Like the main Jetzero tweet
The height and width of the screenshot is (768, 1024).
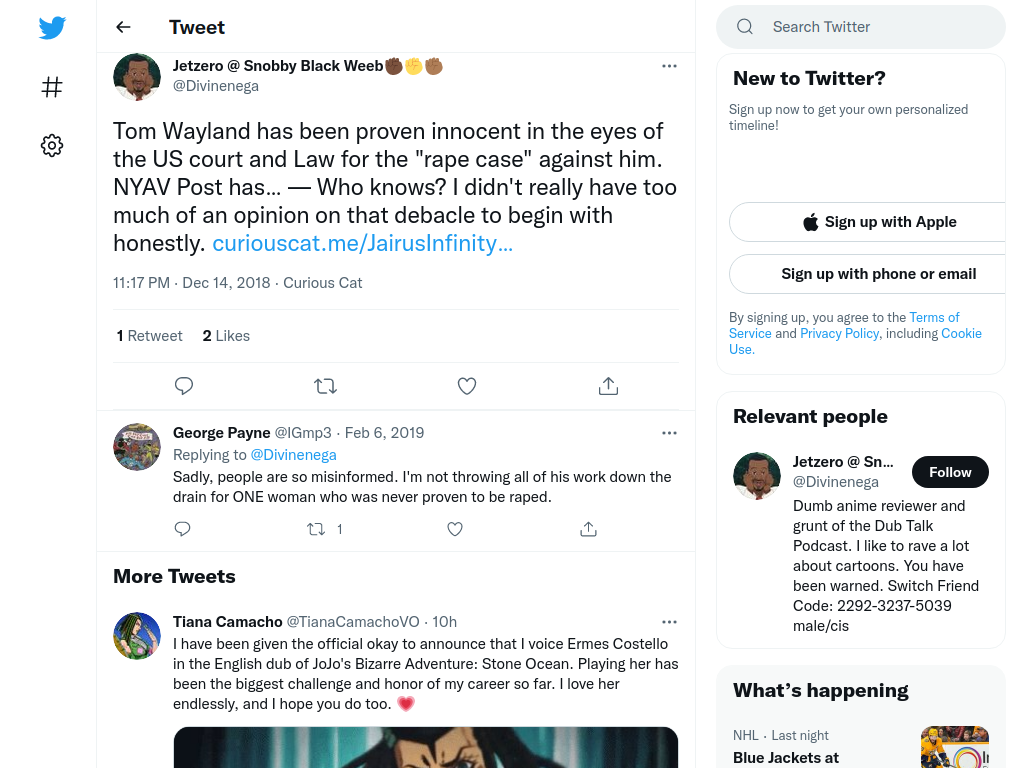pyautogui.click(x=467, y=386)
